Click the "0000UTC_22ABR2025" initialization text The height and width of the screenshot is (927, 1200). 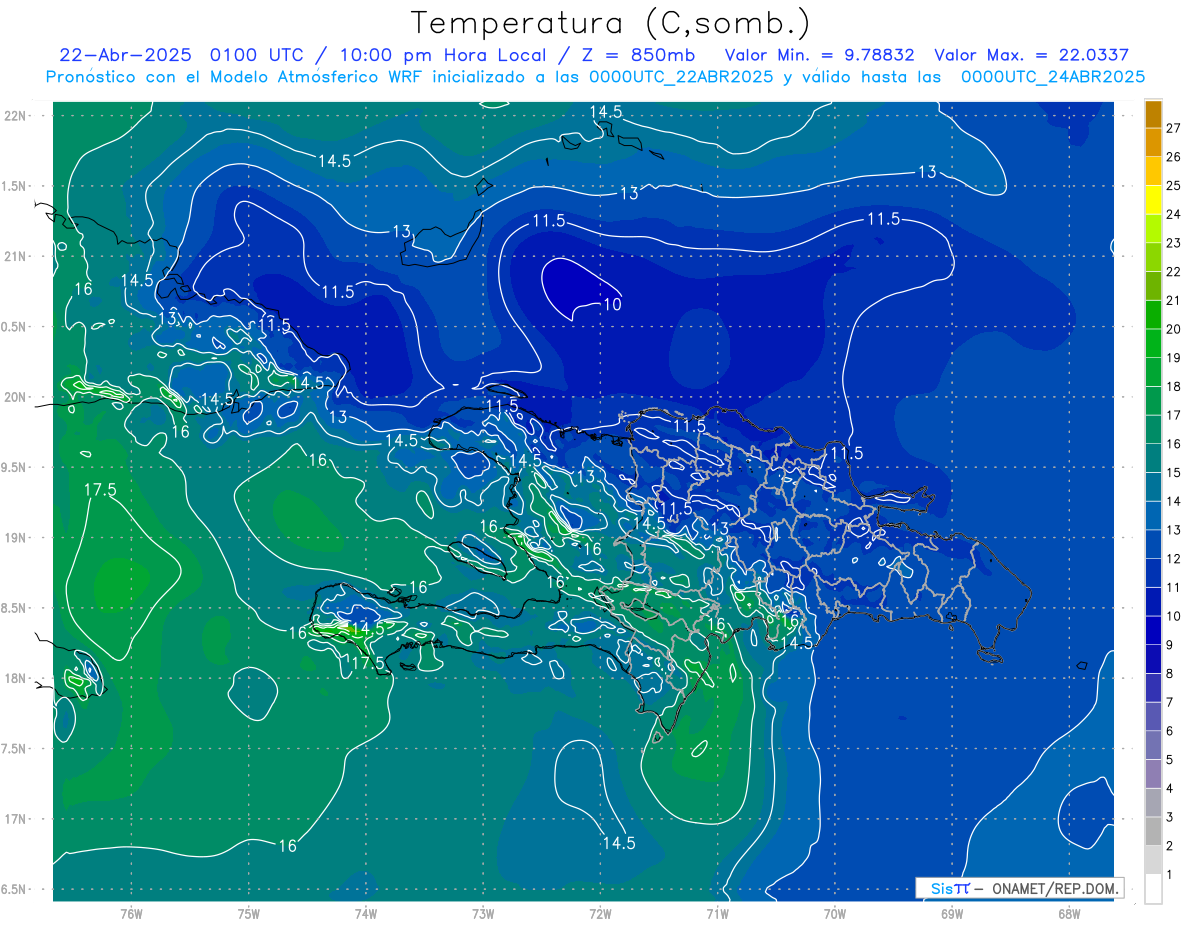click(681, 76)
